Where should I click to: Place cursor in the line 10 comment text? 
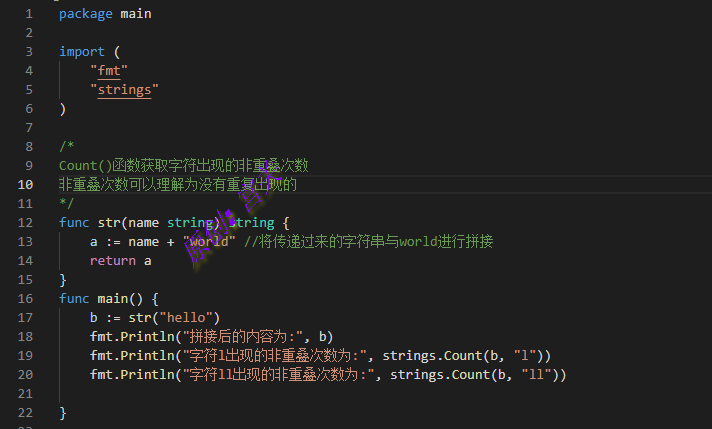click(x=178, y=185)
